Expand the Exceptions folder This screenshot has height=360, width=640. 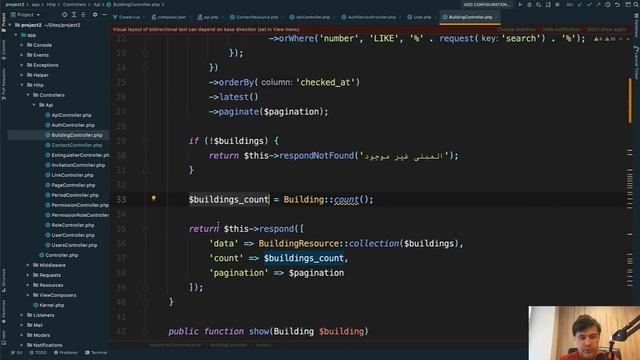[x=22, y=65]
